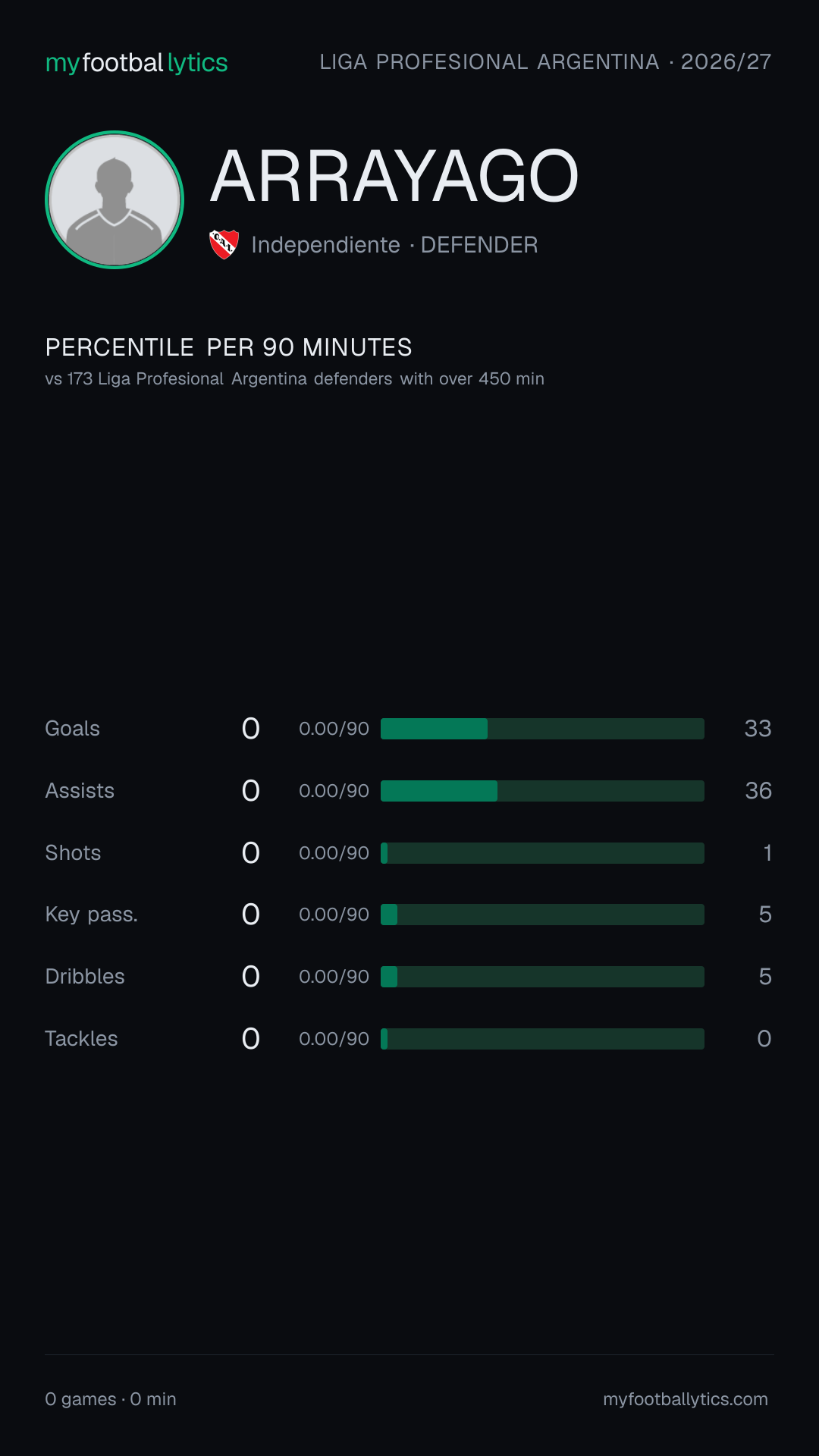Select the Goals stat label

[x=72, y=729]
